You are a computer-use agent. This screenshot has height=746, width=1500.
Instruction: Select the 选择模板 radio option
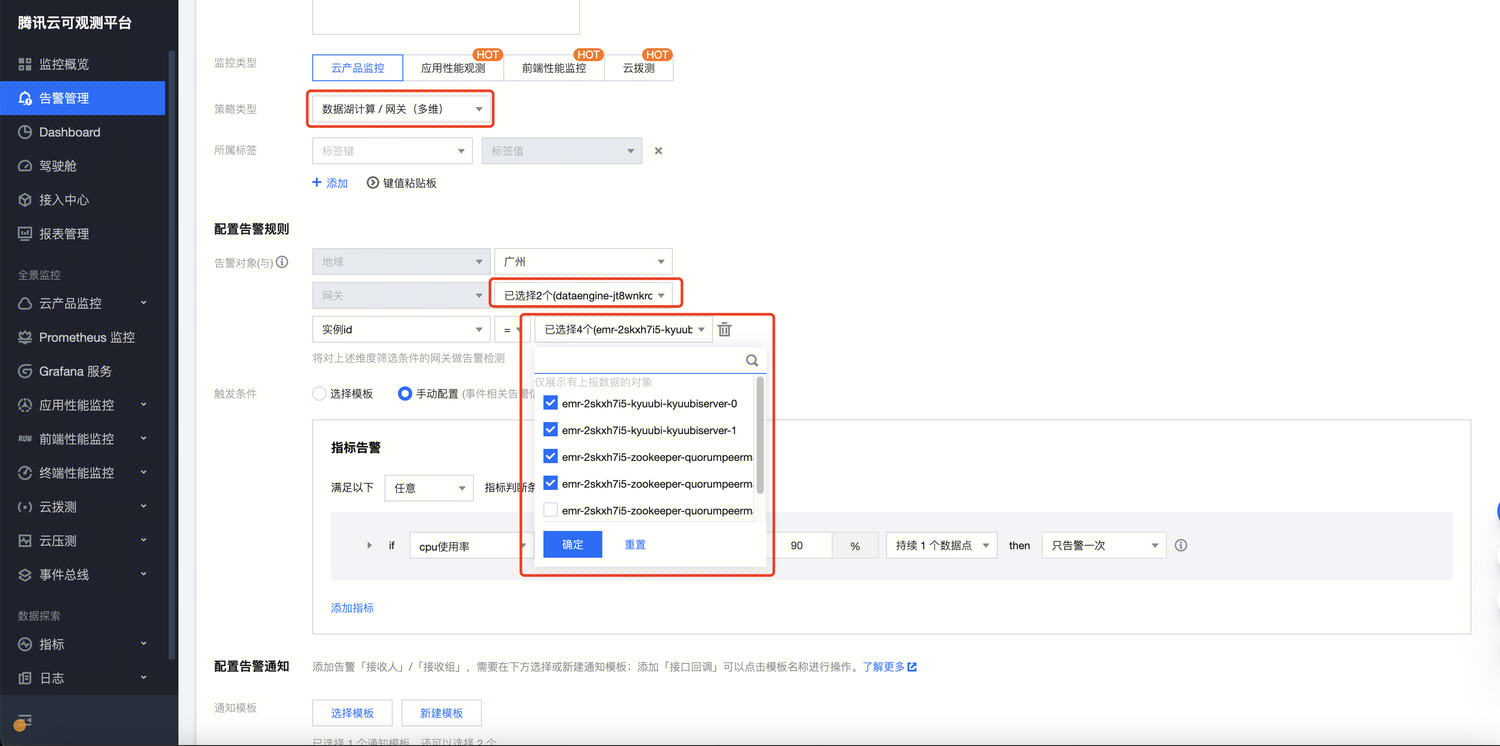coord(320,394)
